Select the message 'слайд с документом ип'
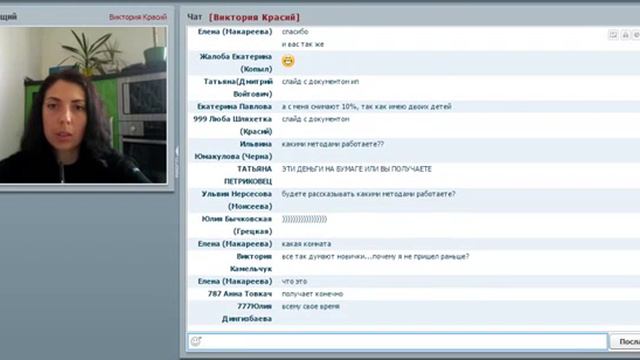Image resolution: width=640 pixels, height=360 pixels. [x=320, y=82]
